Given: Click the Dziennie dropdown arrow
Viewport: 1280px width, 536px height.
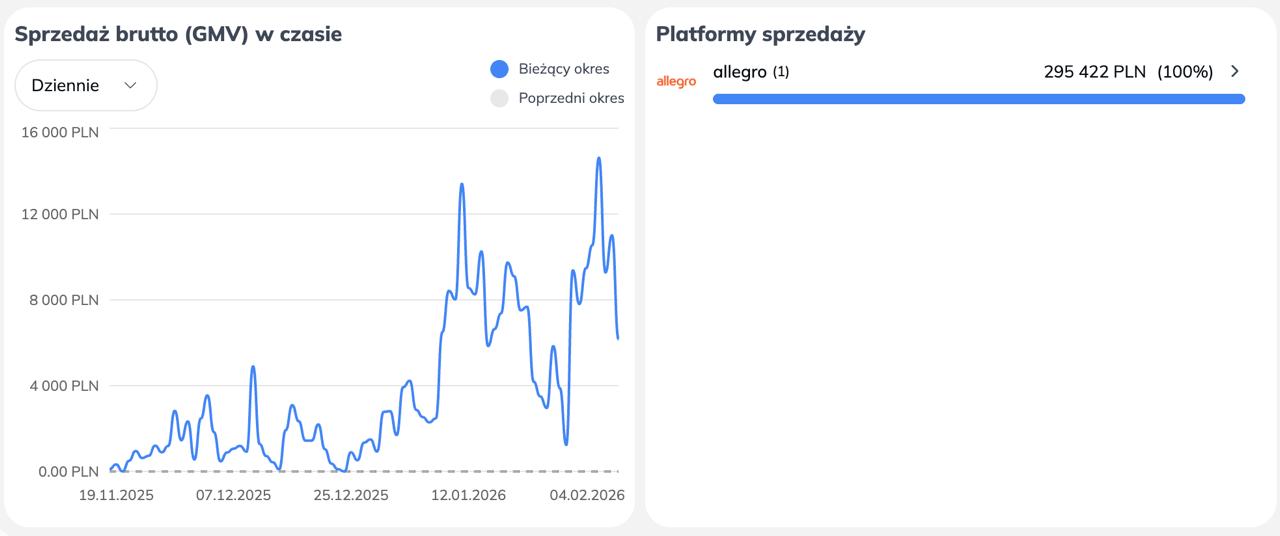Looking at the screenshot, I should [x=130, y=85].
